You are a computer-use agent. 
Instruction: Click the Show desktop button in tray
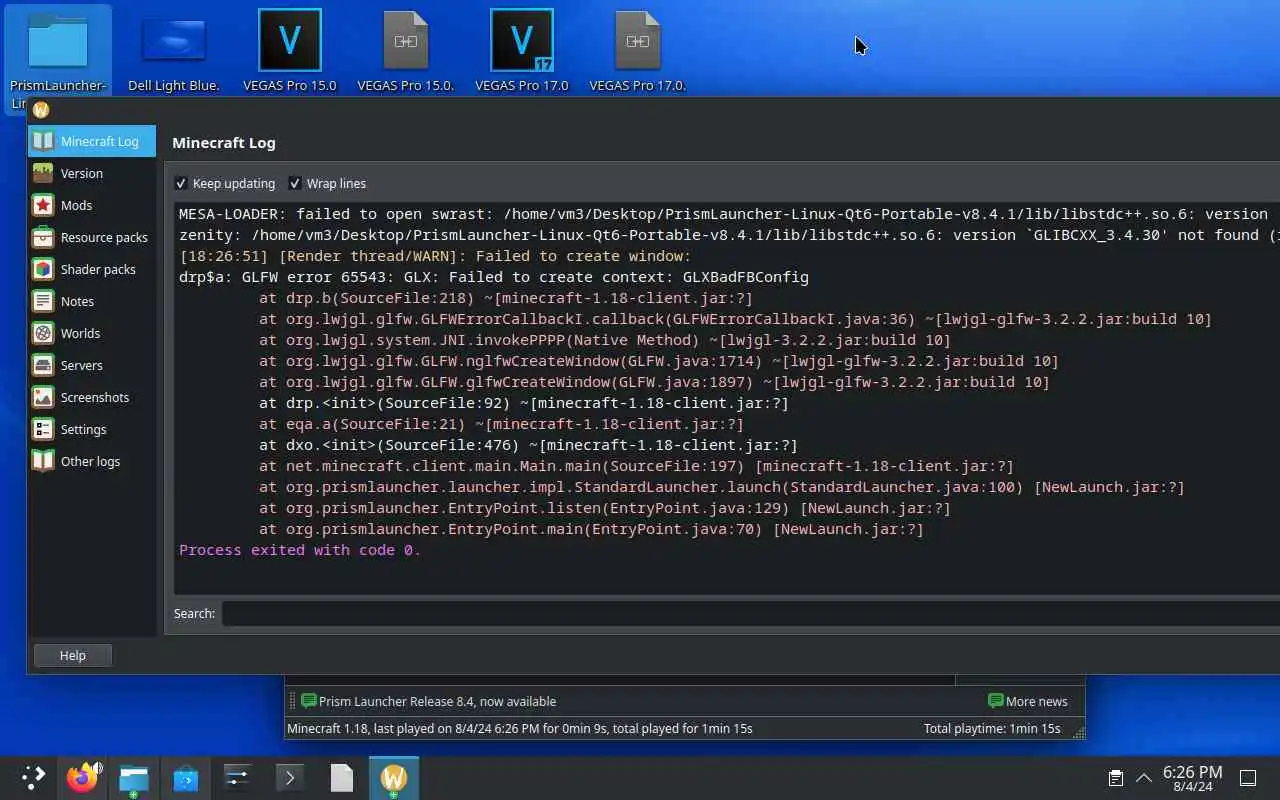coord(1248,778)
